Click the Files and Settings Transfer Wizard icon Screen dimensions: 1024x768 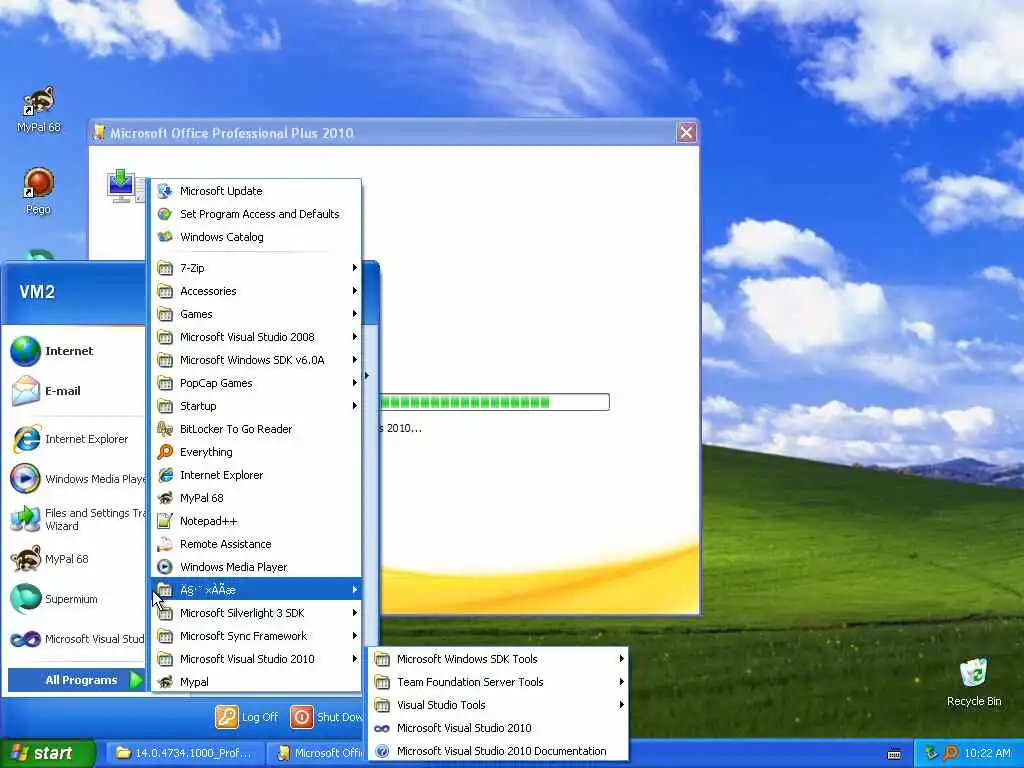[x=25, y=519]
